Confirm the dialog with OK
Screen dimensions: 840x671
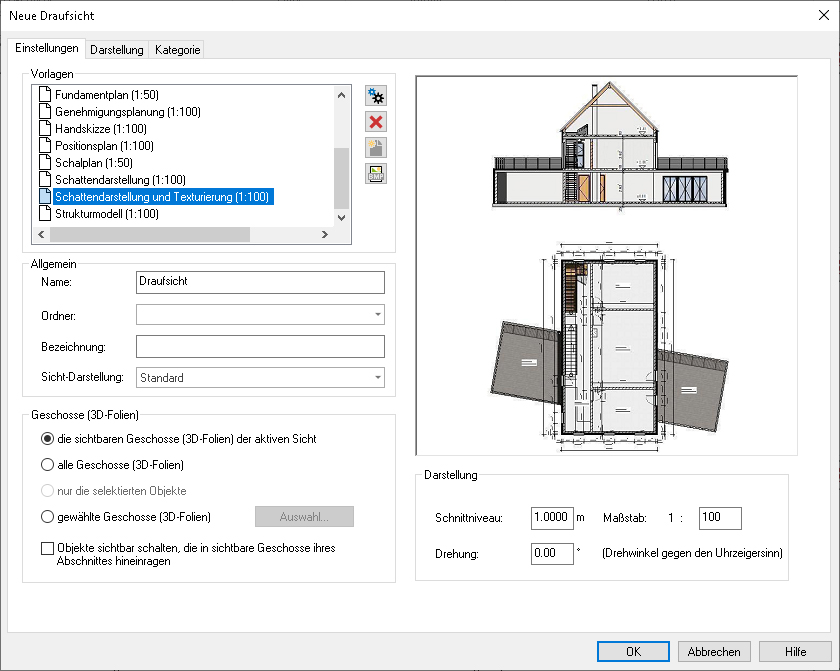tap(633, 652)
